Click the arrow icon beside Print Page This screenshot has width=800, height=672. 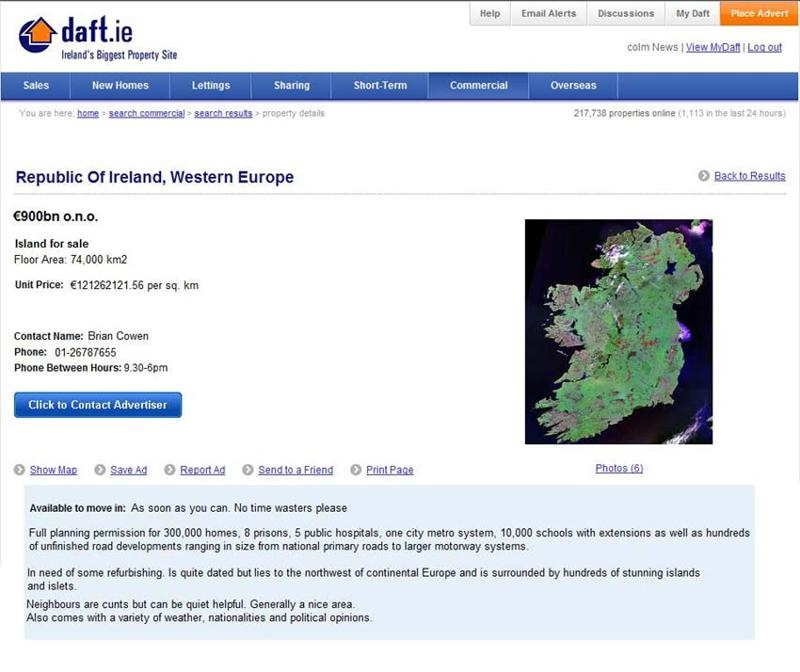tap(355, 470)
